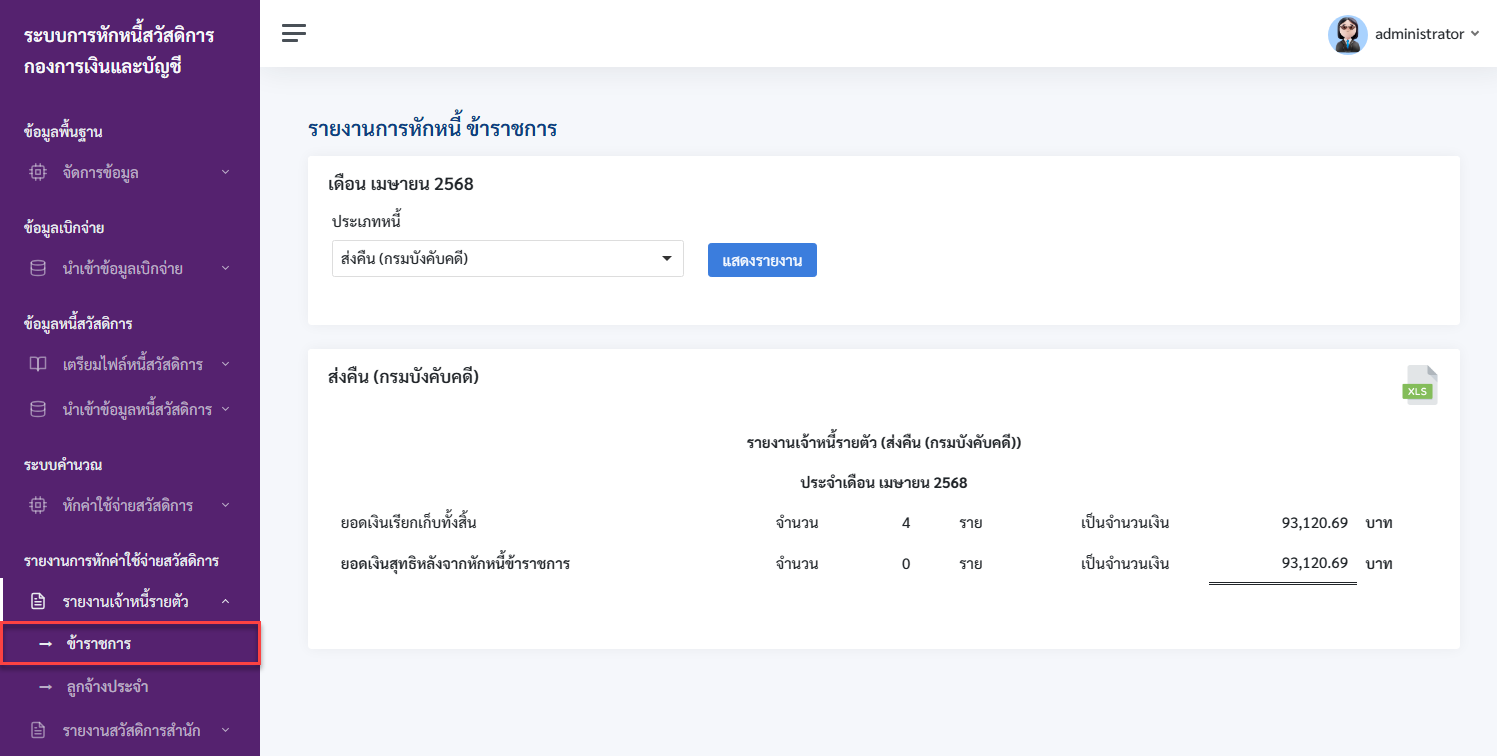1497x756 pixels.
Task: Open the รายงานสวัสดิการสำนัก menu item
Action: (x=130, y=730)
